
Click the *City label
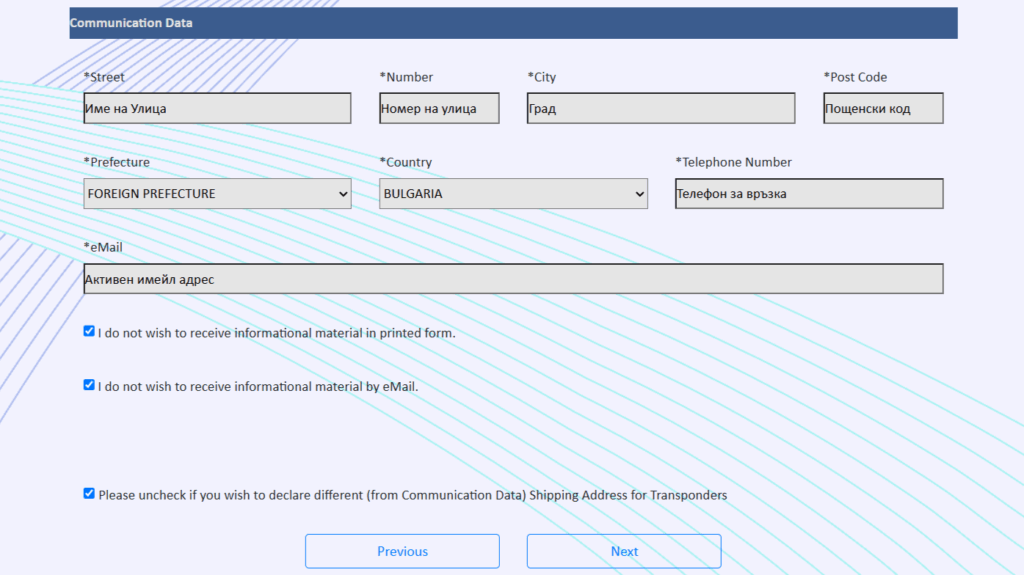click(x=542, y=77)
